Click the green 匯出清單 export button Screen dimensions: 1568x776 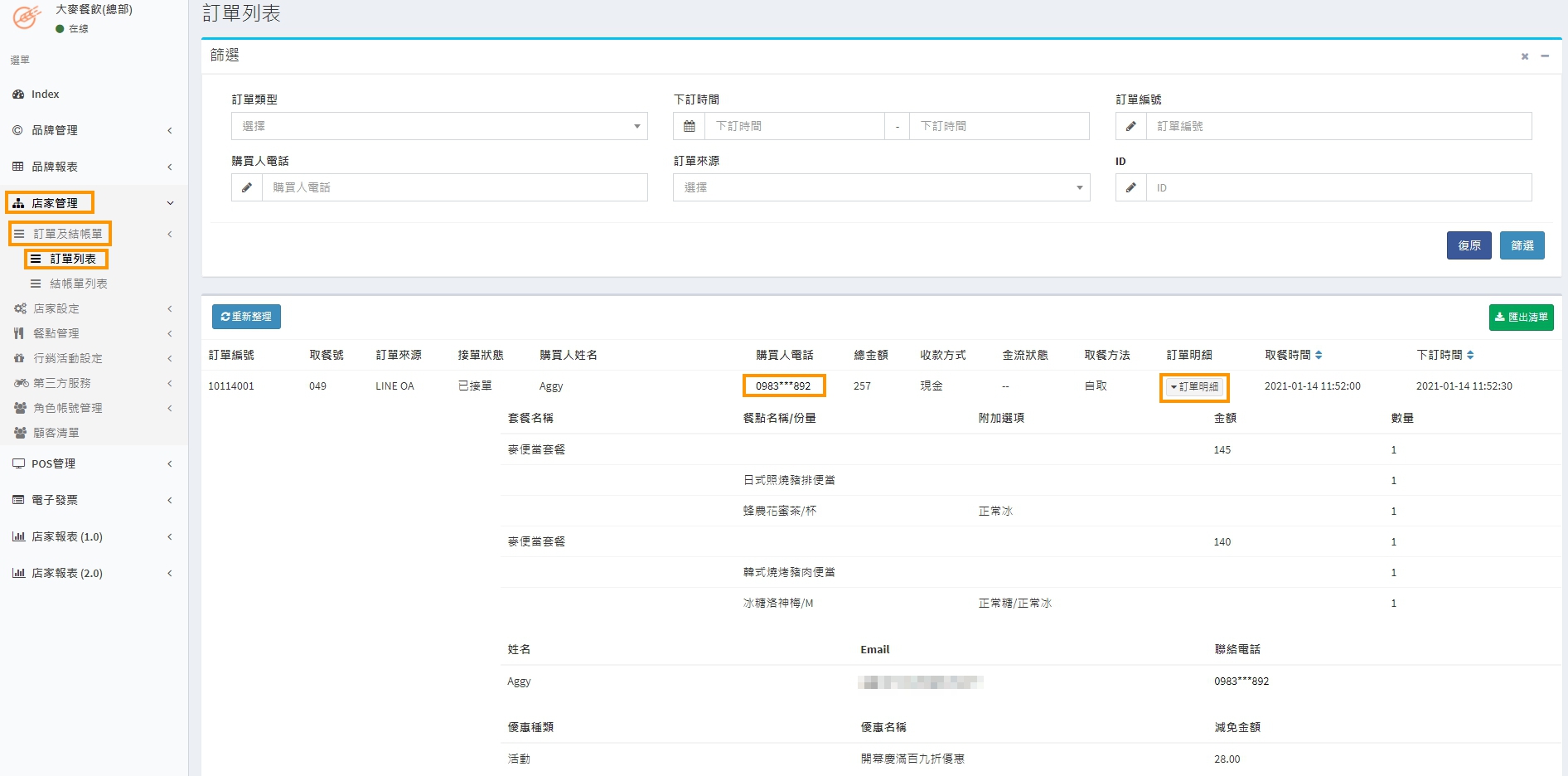pyautogui.click(x=1521, y=317)
